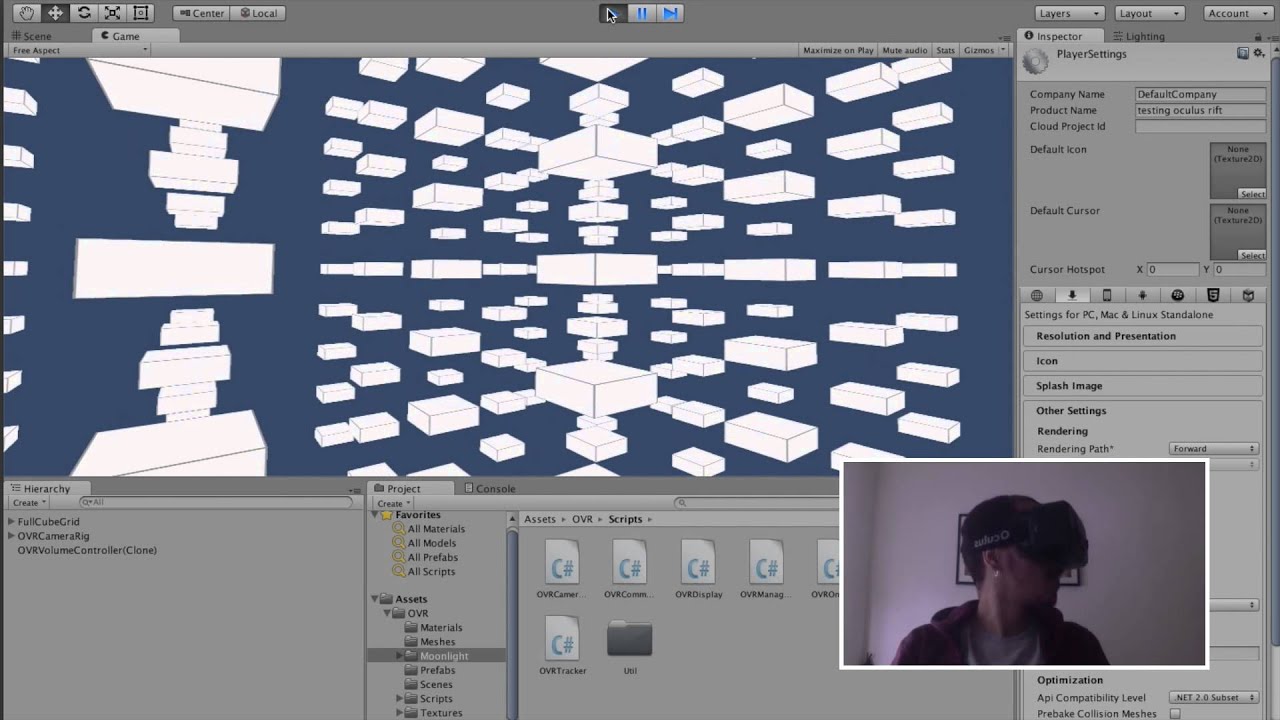Open the Rendering Path dropdown
This screenshot has width=1280, height=720.
(x=1213, y=449)
